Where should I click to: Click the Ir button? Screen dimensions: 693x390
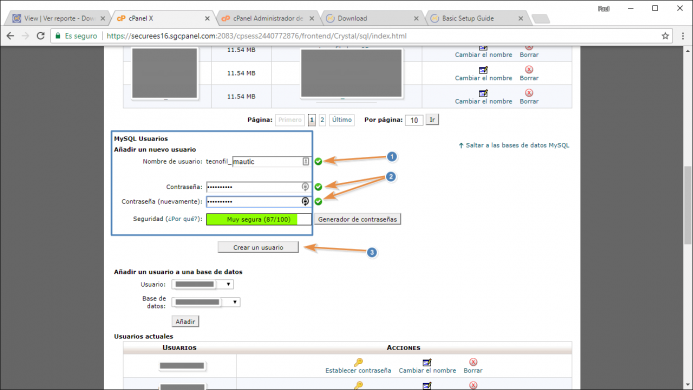(x=432, y=120)
